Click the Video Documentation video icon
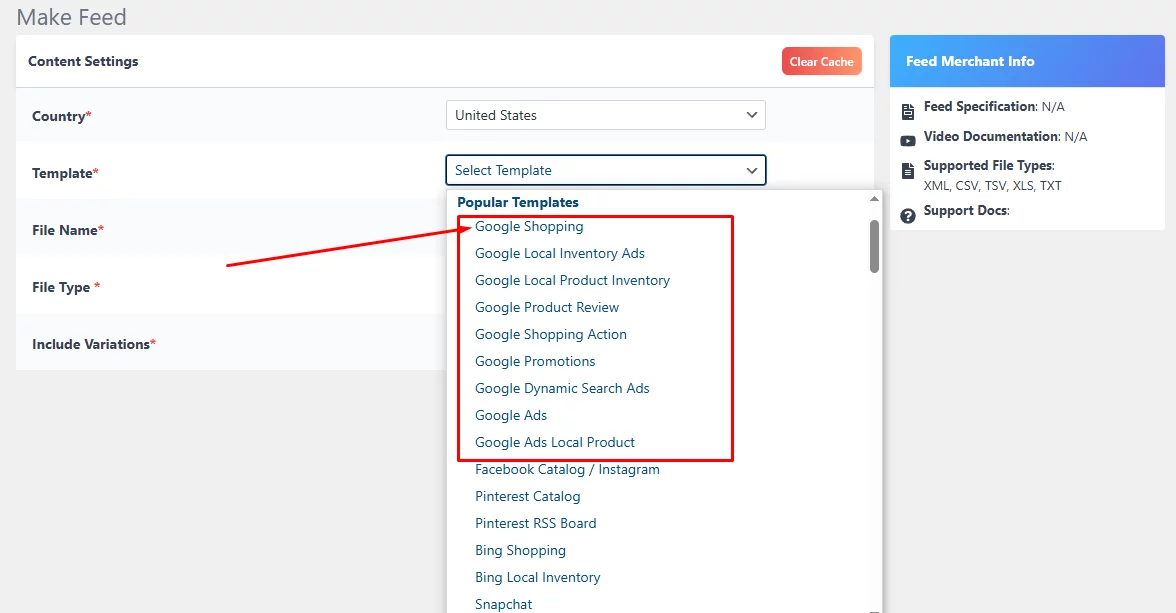 (908, 140)
